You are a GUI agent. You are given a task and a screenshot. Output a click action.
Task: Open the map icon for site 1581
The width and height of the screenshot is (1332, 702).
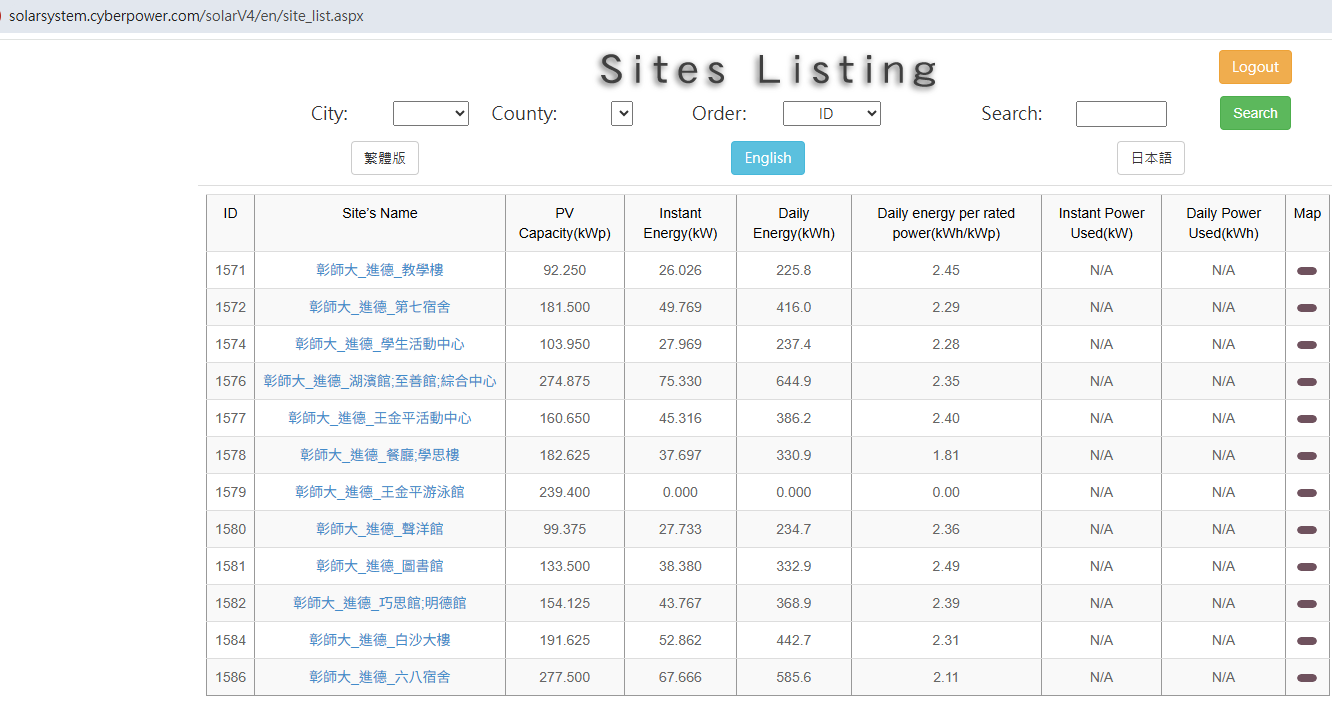pyautogui.click(x=1307, y=565)
